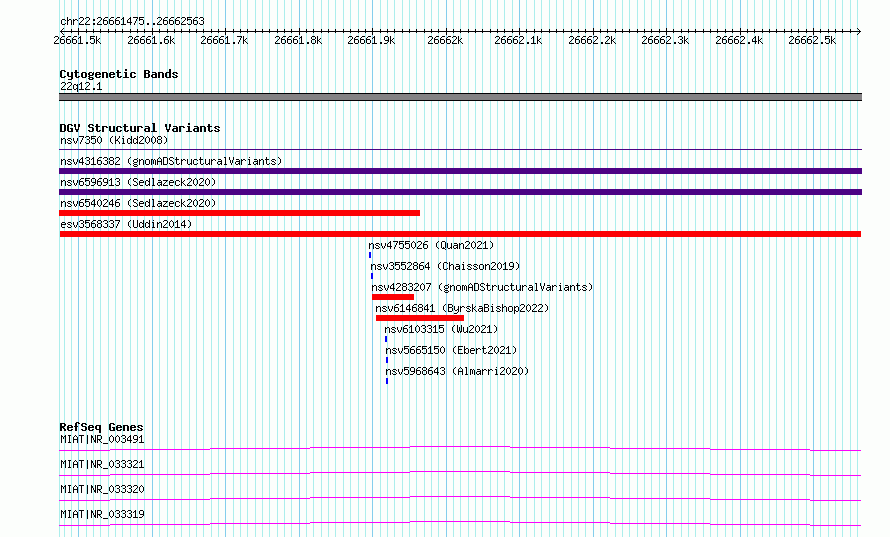Open variant nsv4283207 (gnomADStructuralVariants) label
Screen dimensions: 890x537
coord(482,287)
